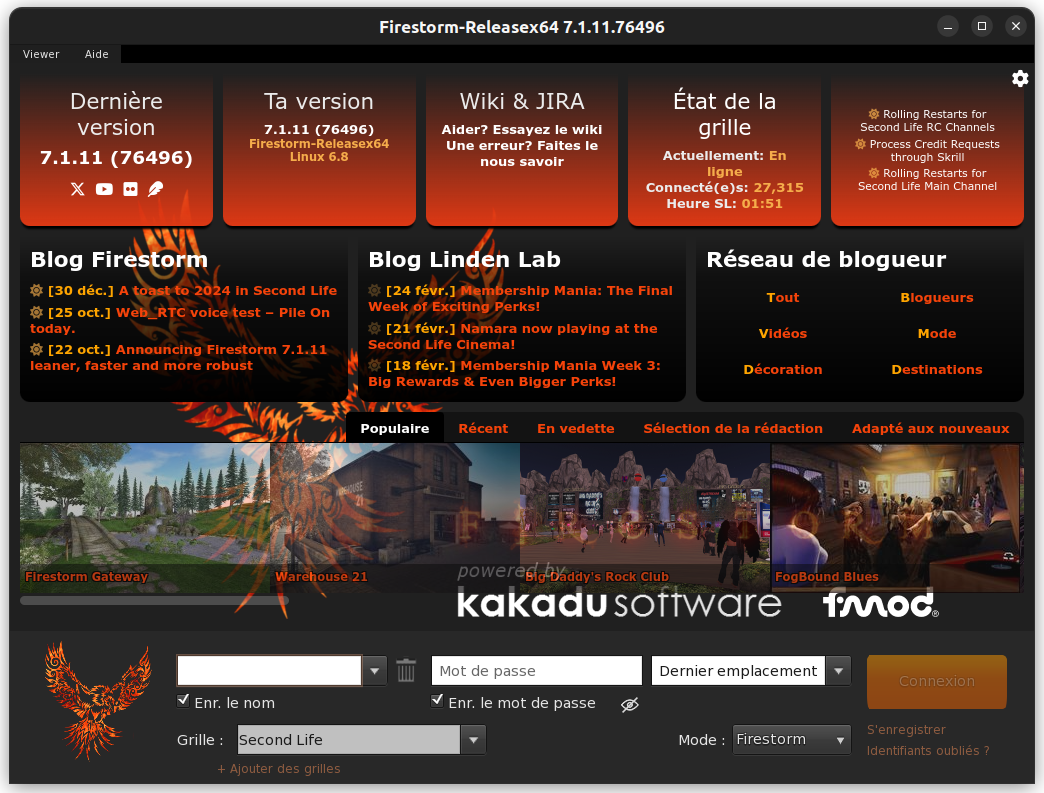Click the 'Connecté(e)s: 27,315' status text

pyautogui.click(x=724, y=188)
